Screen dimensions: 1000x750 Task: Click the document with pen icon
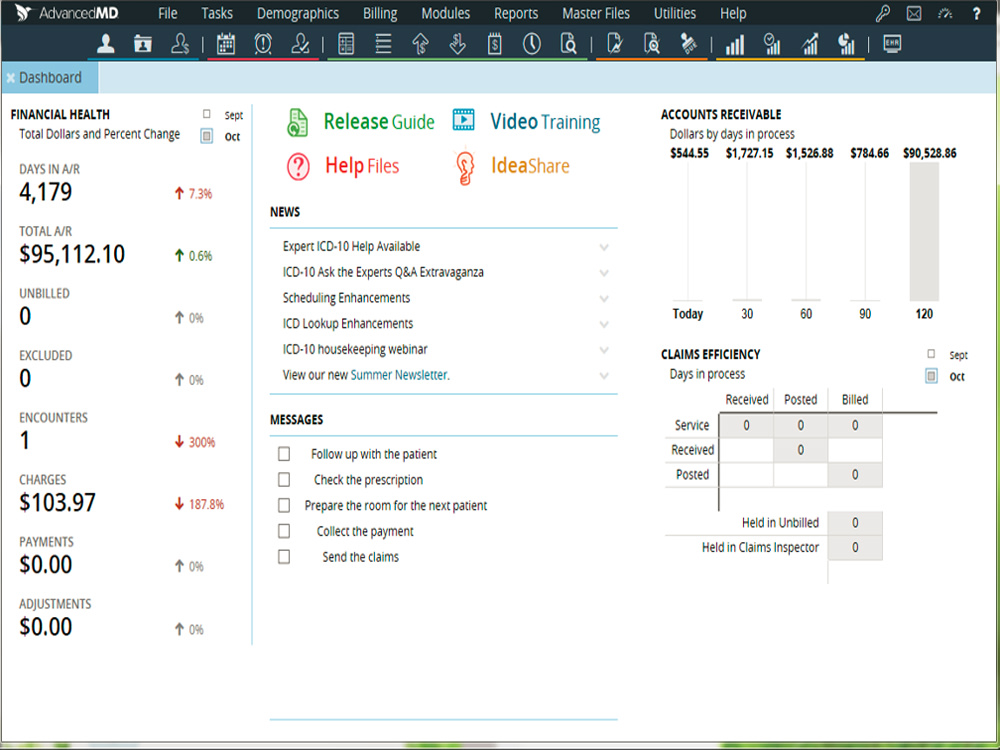click(615, 44)
